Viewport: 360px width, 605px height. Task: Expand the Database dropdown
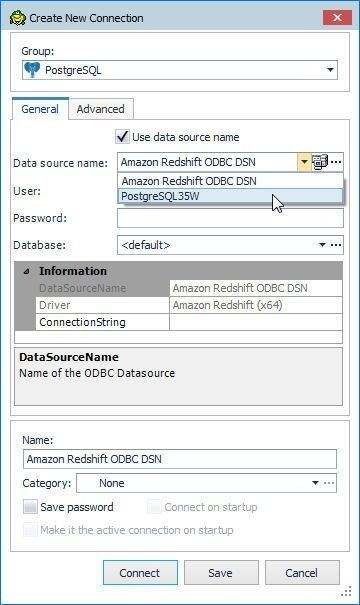click(x=322, y=245)
